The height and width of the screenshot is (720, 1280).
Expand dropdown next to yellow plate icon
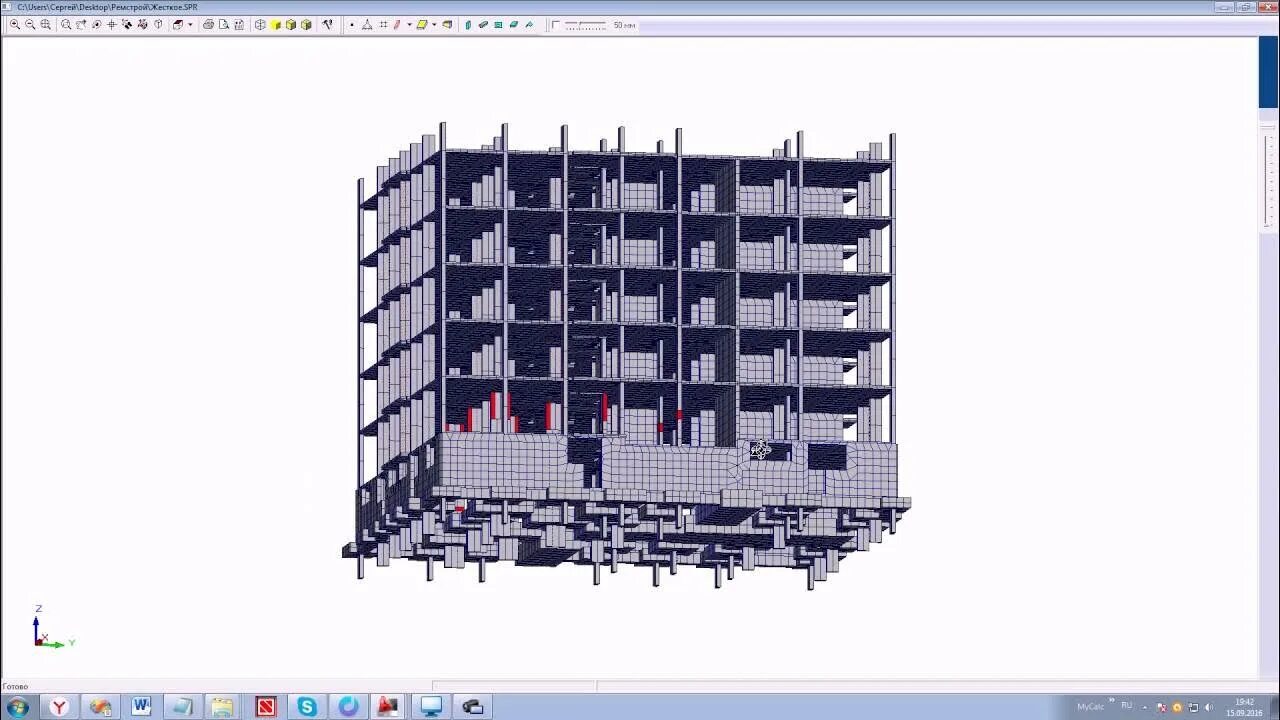click(434, 24)
